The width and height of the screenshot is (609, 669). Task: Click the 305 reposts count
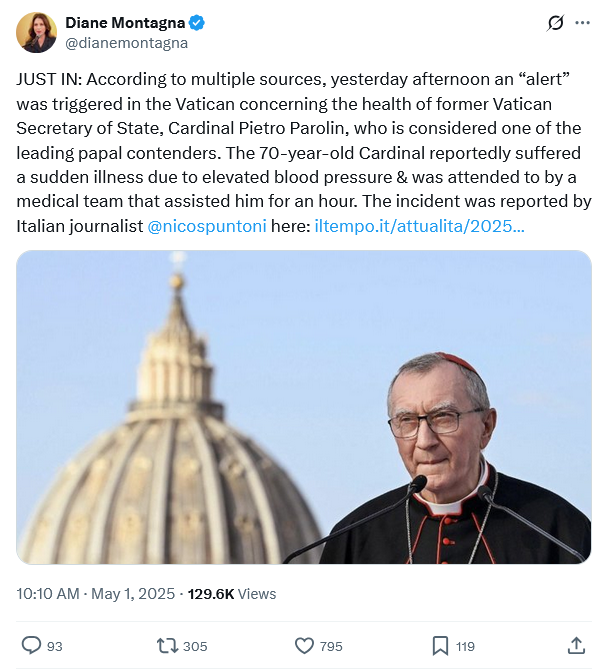[195, 646]
